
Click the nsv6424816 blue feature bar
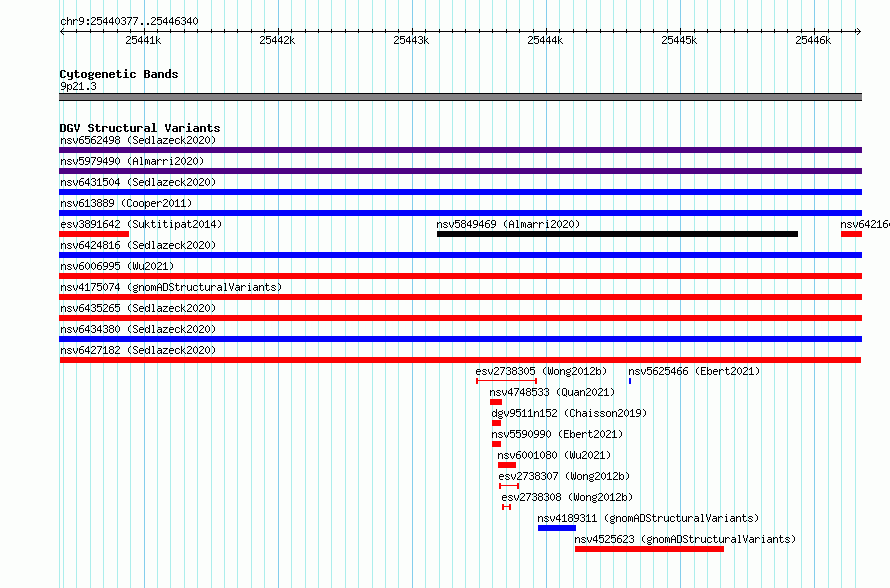pyautogui.click(x=460, y=255)
